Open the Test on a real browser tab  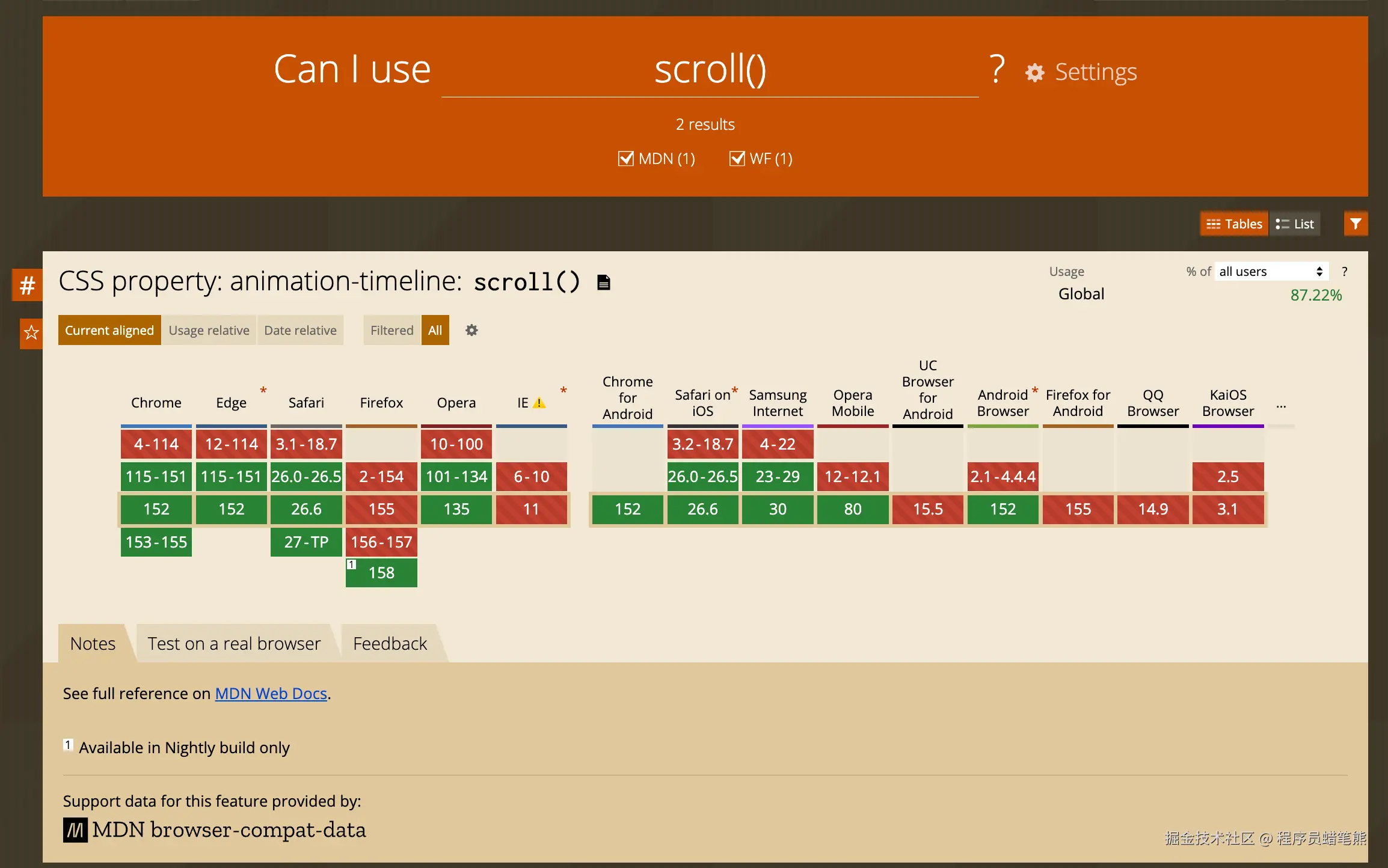(x=234, y=643)
